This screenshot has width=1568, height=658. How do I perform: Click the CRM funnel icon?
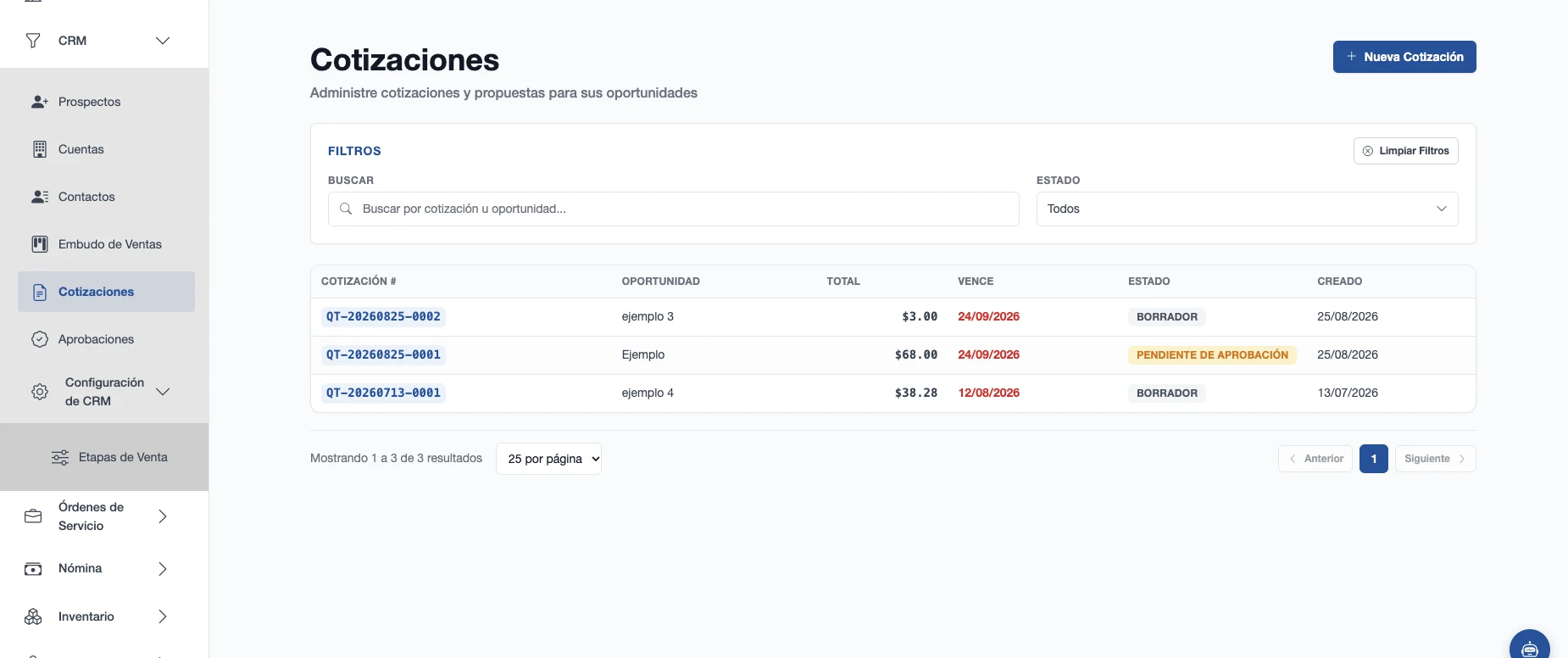[33, 41]
